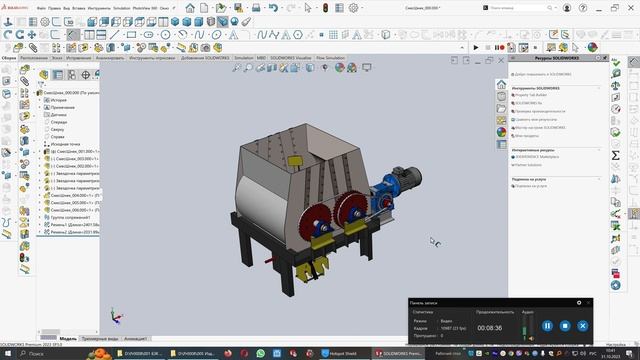Save the assembly with the Save icon
This screenshot has height=360, width=640.
(238, 8)
